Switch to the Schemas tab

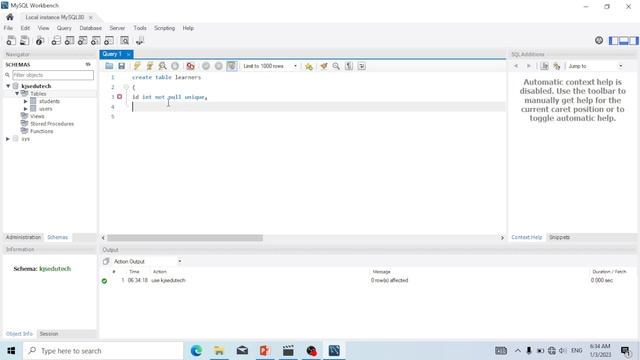(58, 237)
